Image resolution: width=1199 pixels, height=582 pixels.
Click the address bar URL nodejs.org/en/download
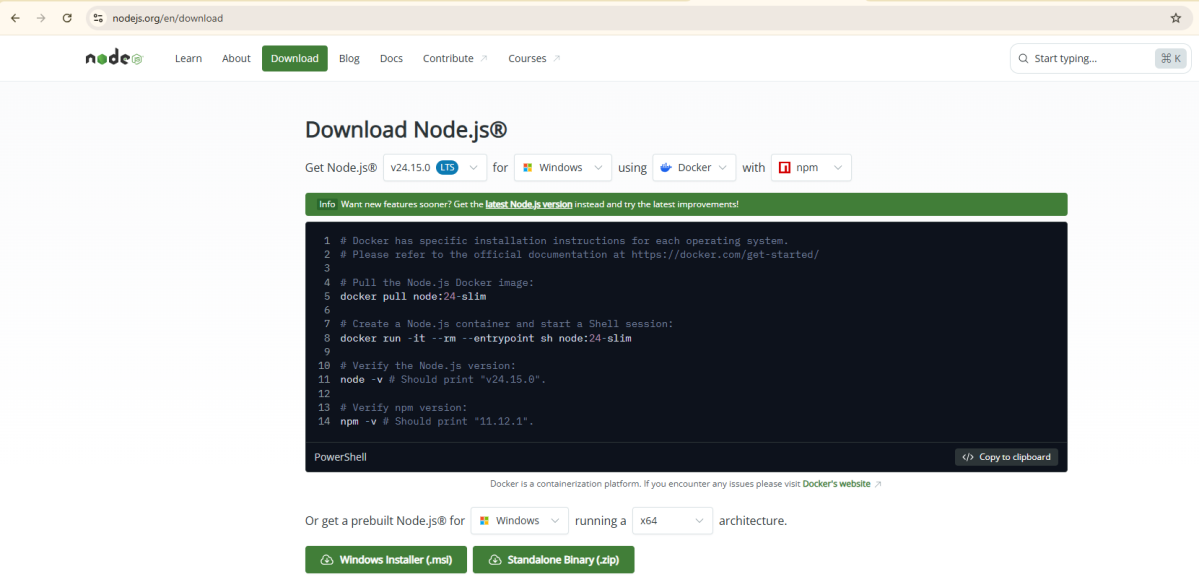click(x=167, y=18)
